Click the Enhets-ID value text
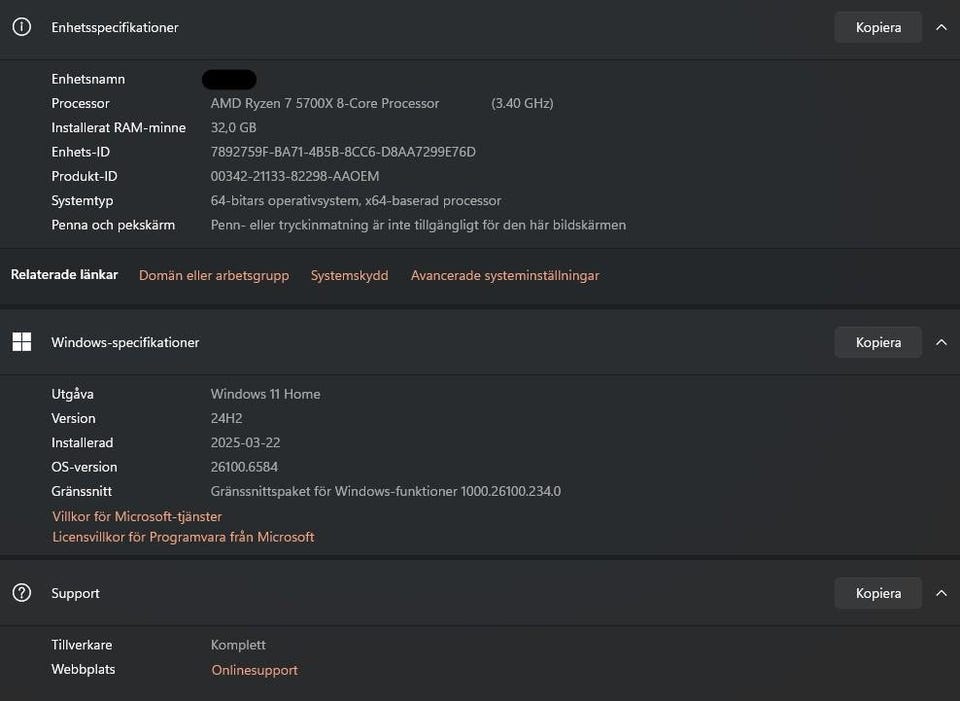960x701 pixels. [343, 152]
